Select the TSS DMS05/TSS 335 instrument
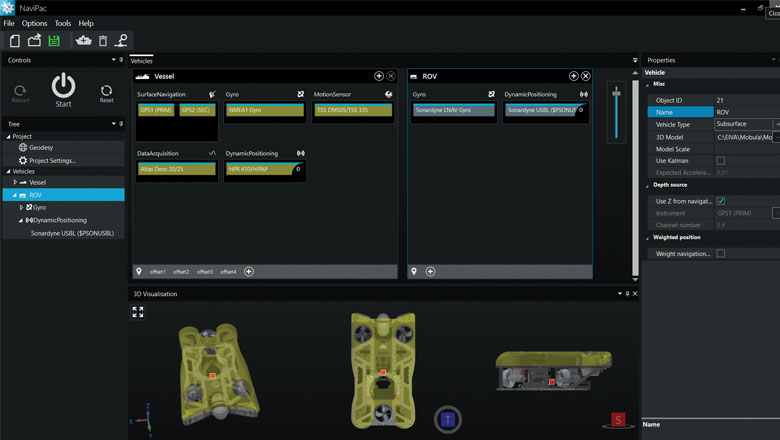780x440 pixels. pos(353,110)
